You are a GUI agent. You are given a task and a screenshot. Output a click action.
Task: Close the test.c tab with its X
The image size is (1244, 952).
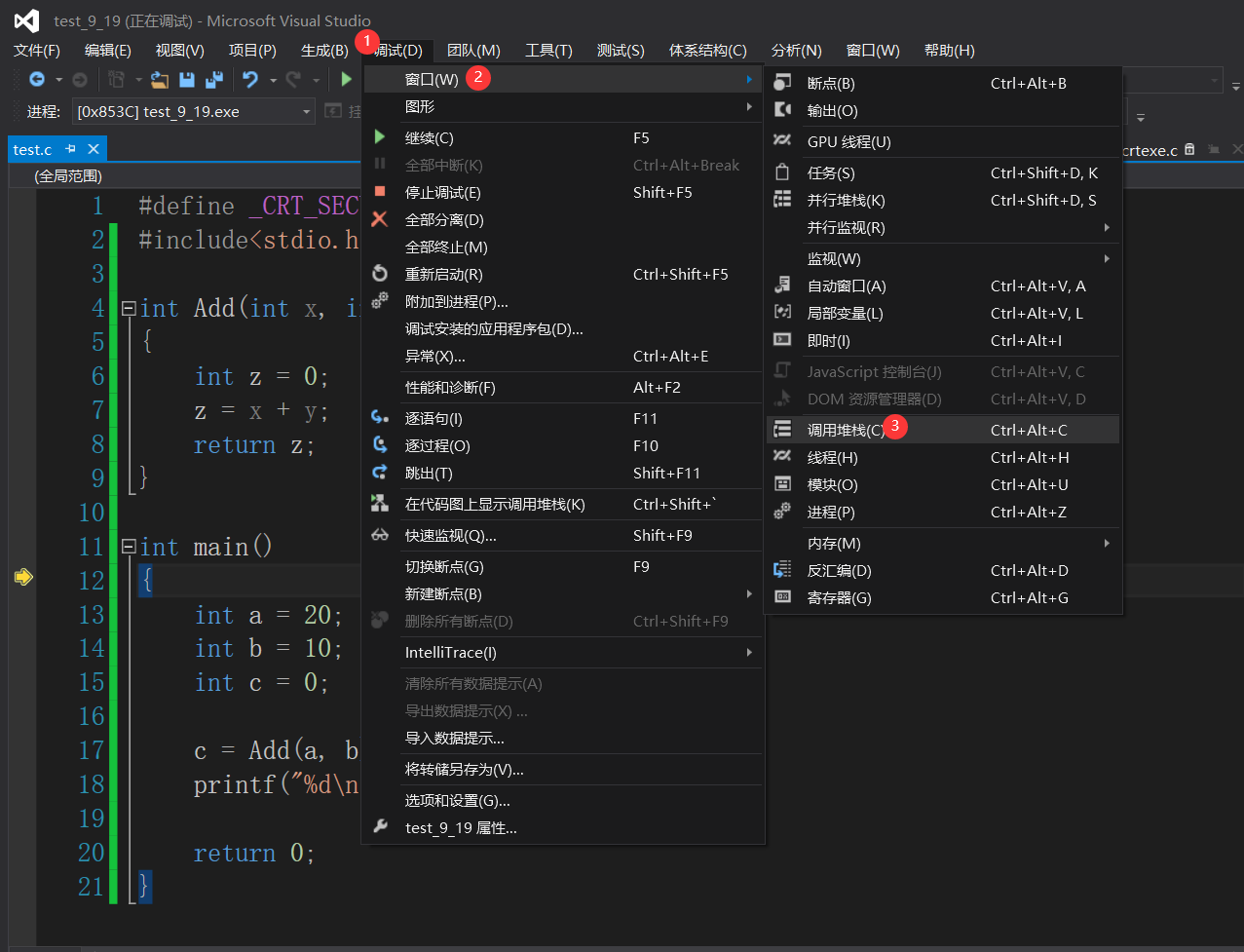pos(94,149)
